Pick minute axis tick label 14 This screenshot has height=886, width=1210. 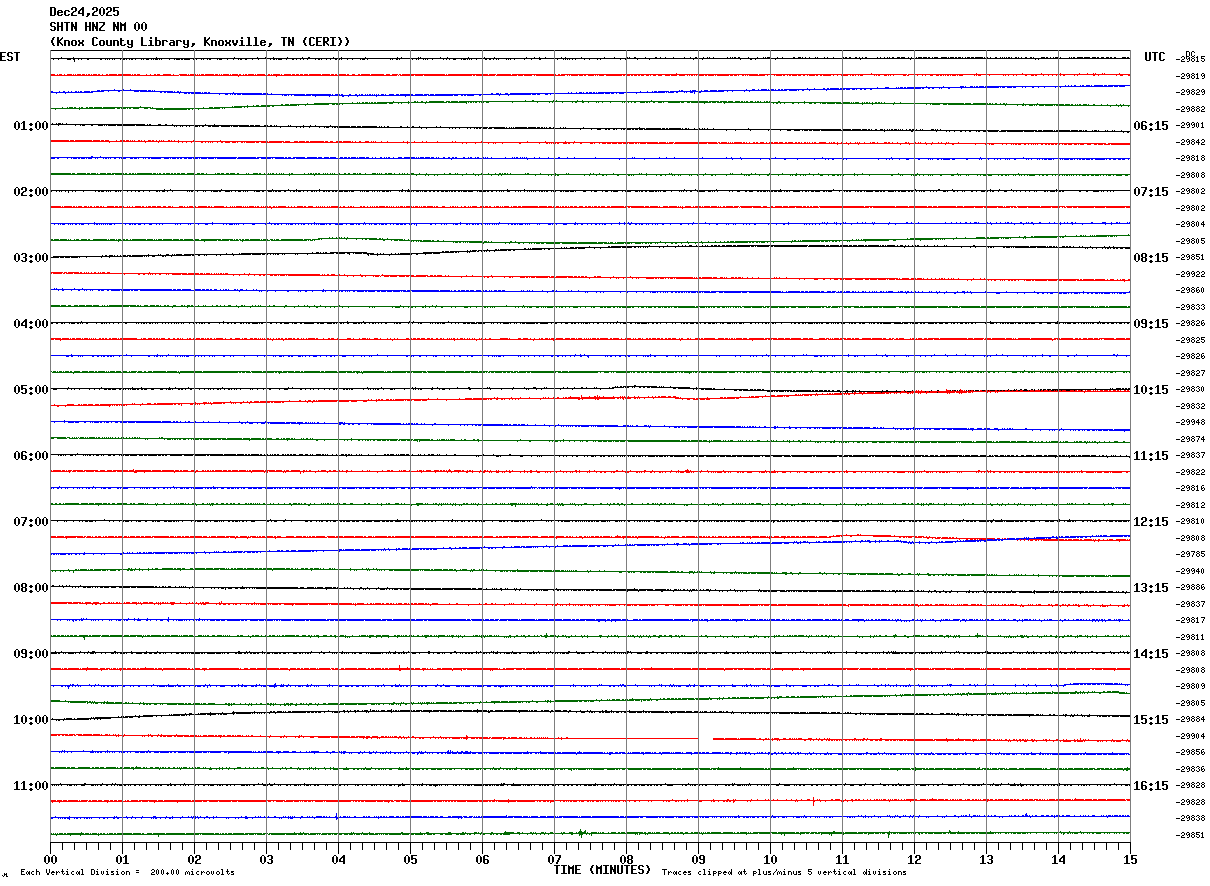click(1058, 859)
